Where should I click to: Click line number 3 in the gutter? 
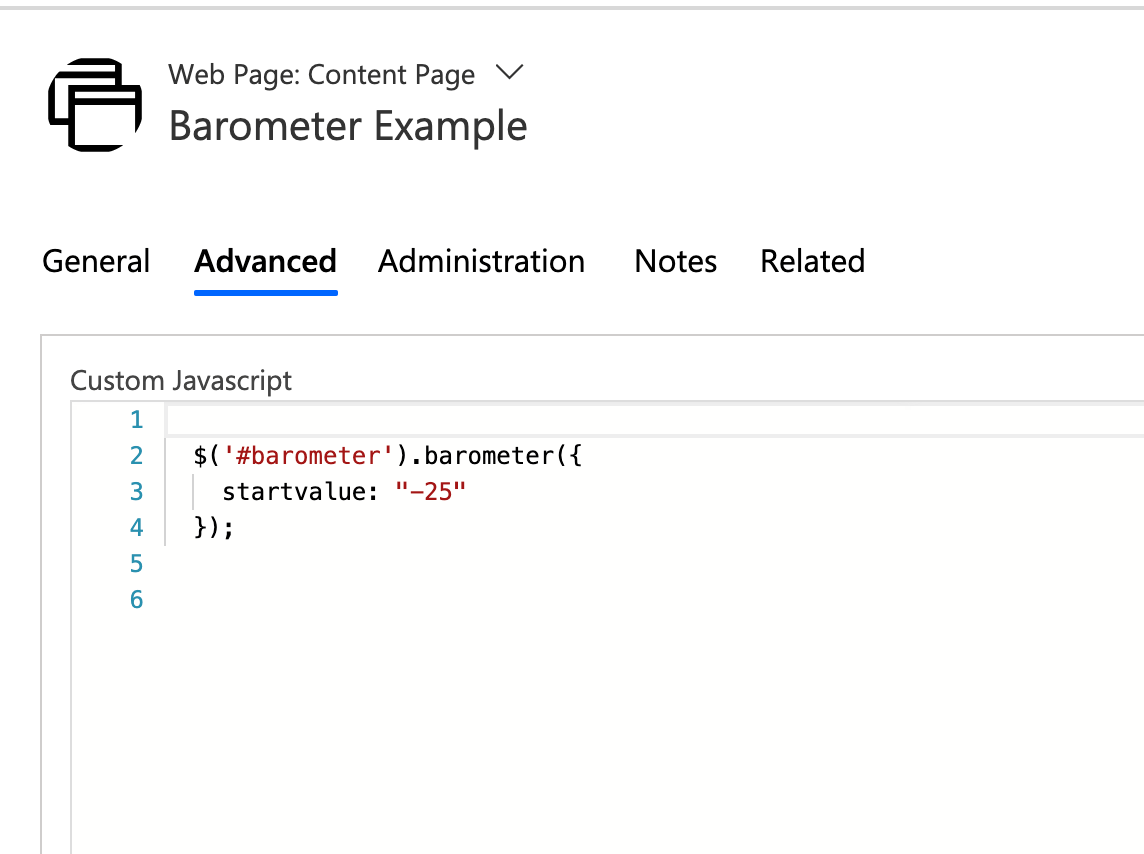[136, 492]
